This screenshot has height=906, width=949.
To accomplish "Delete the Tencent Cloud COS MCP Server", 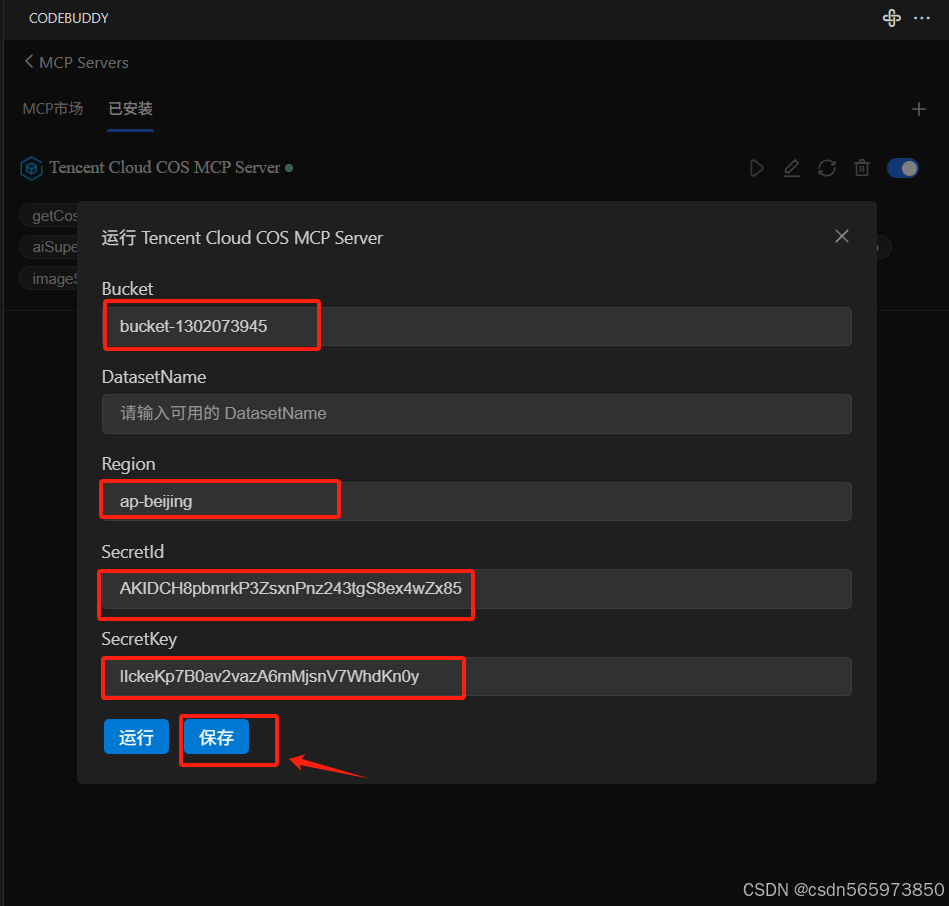I will point(862,168).
